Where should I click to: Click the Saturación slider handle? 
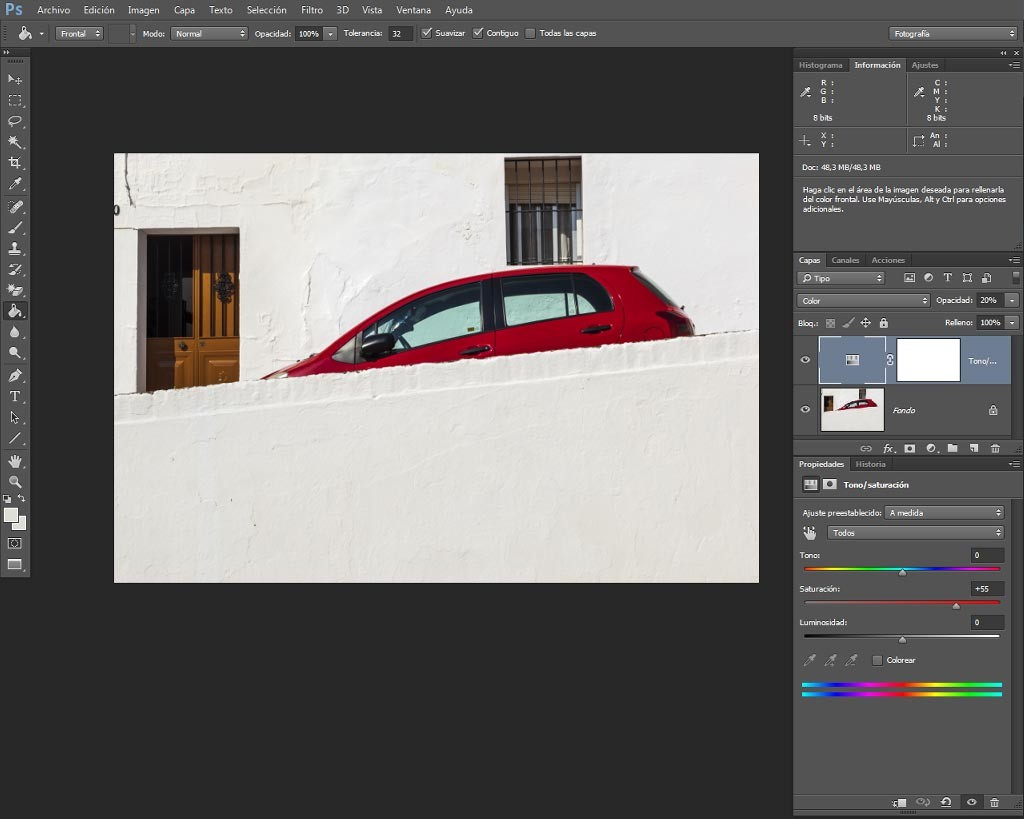point(956,606)
